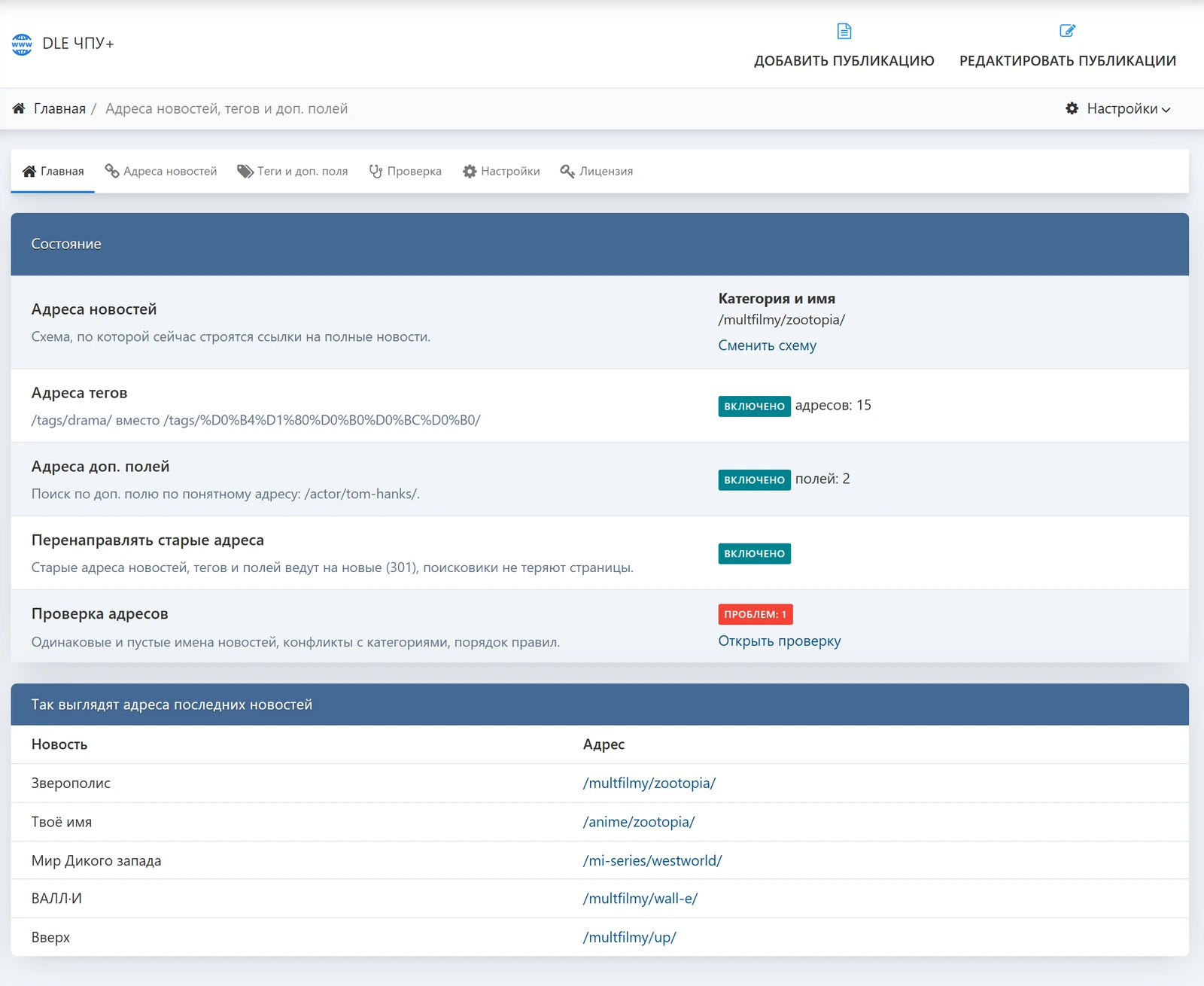
Task: Switch to the Адреса новостей tab
Action: pos(162,172)
